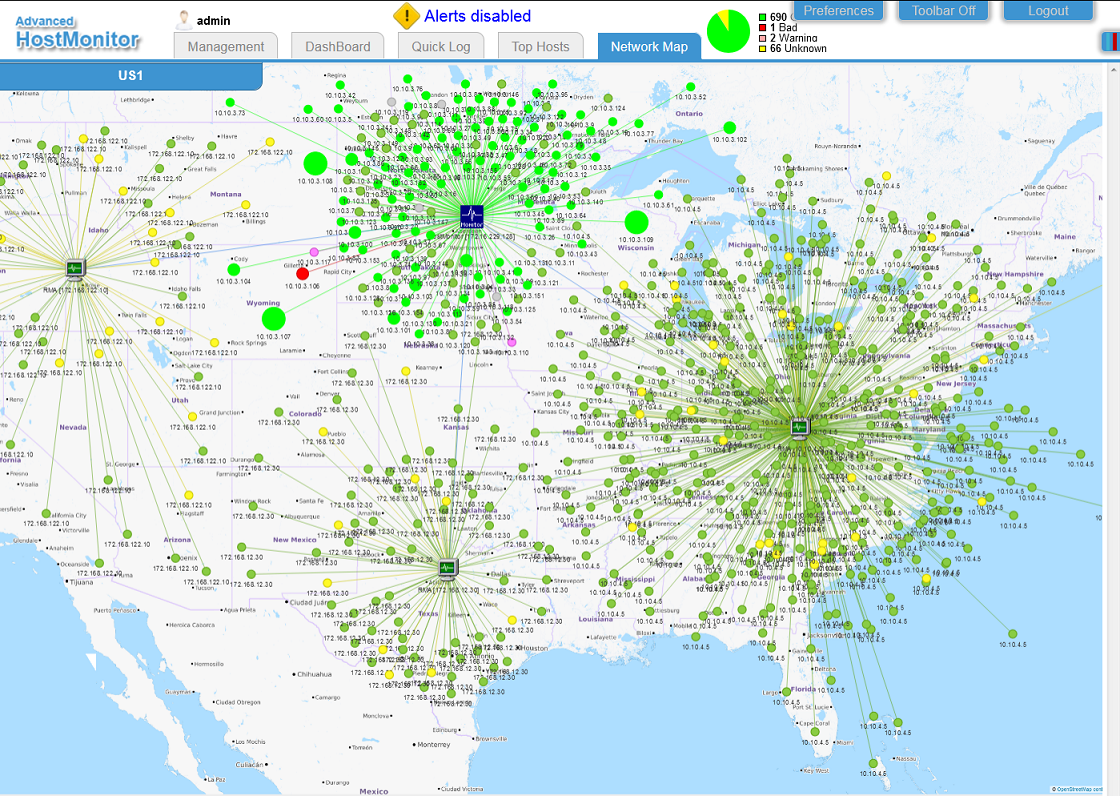
Task: Click the Wyoming label on the map
Action: coord(263,303)
